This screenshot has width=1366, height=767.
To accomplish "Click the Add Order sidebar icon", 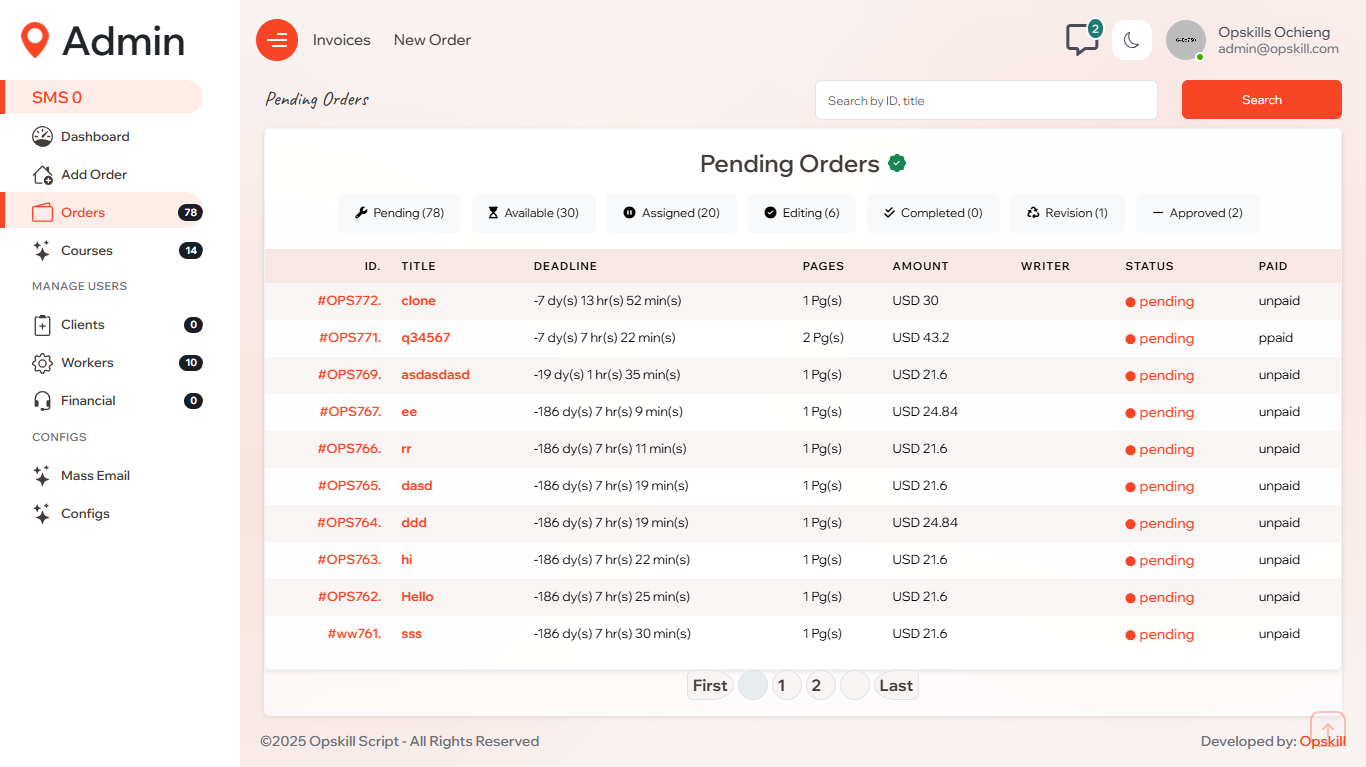I will click(x=42, y=175).
